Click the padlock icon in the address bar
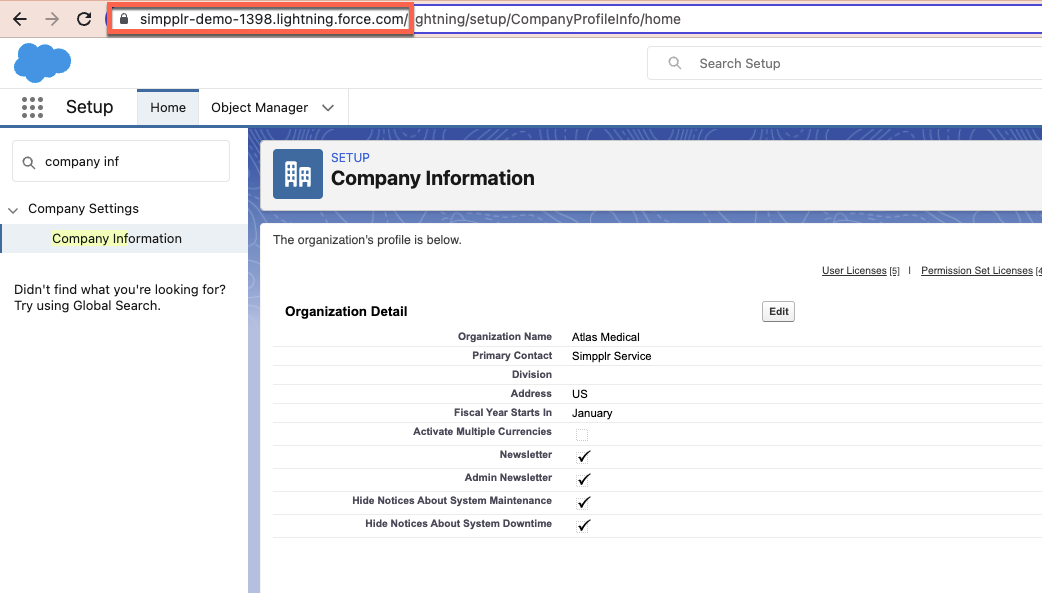1042x593 pixels. point(122,19)
